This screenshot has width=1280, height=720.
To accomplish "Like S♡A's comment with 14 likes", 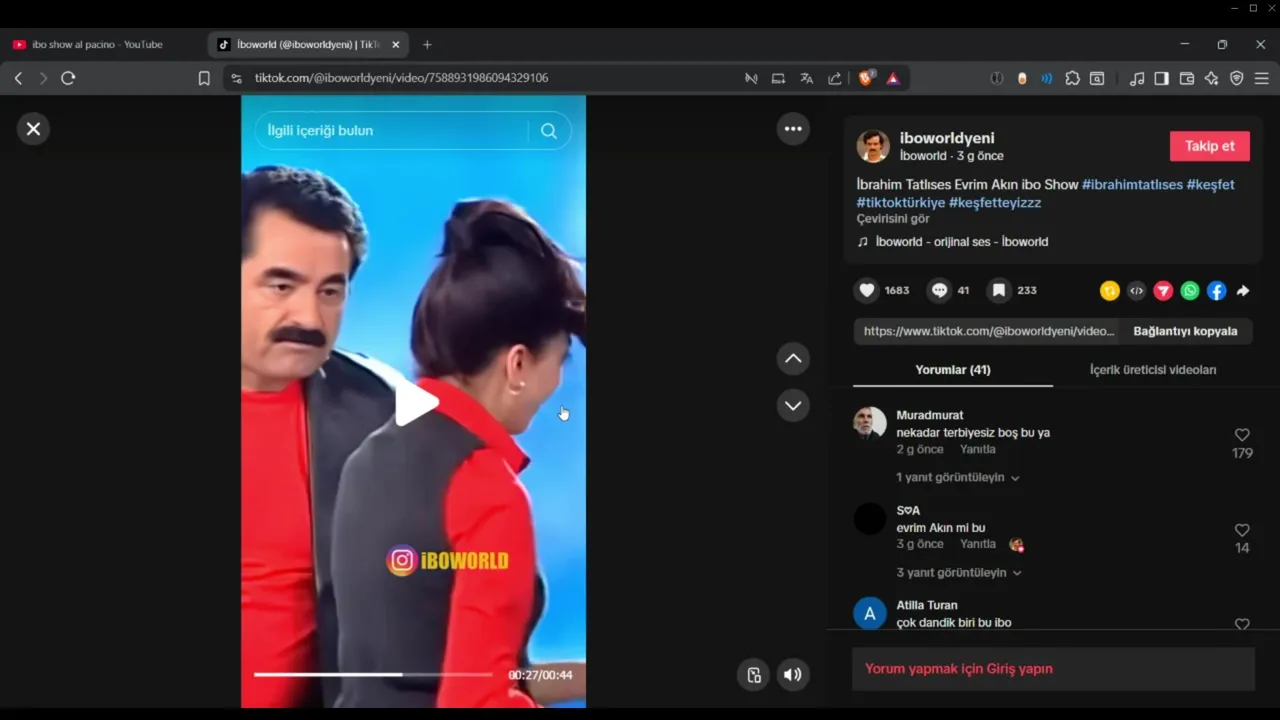I will pos(1242,530).
